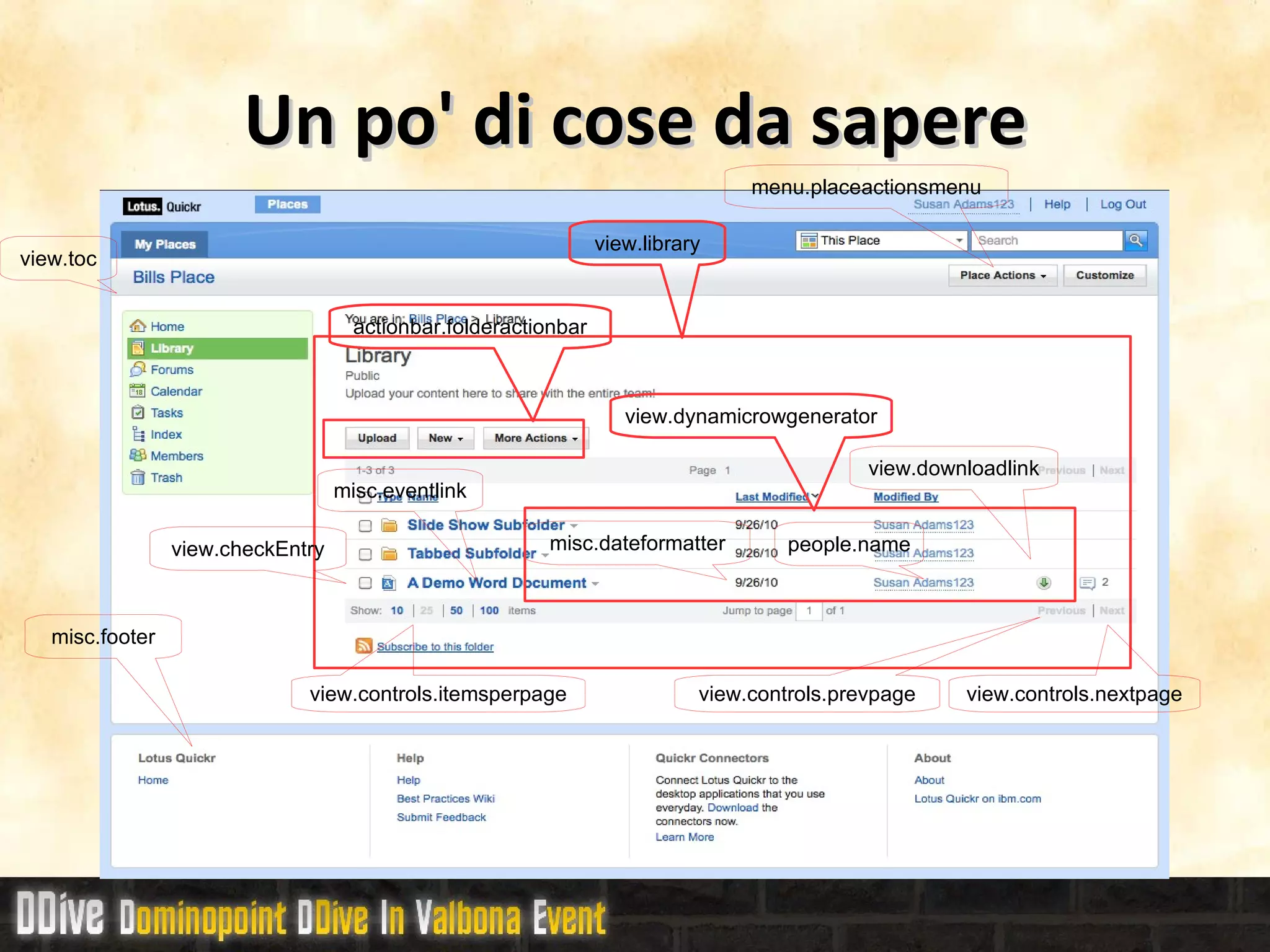Click the Customize button
The width and height of the screenshot is (1270, 952).
[x=1104, y=275]
